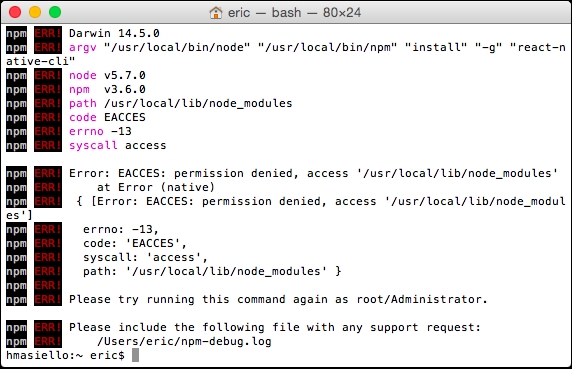Click the "syscall: 'access'," object line
Image resolution: width=572 pixels, height=369 pixels.
[146, 257]
